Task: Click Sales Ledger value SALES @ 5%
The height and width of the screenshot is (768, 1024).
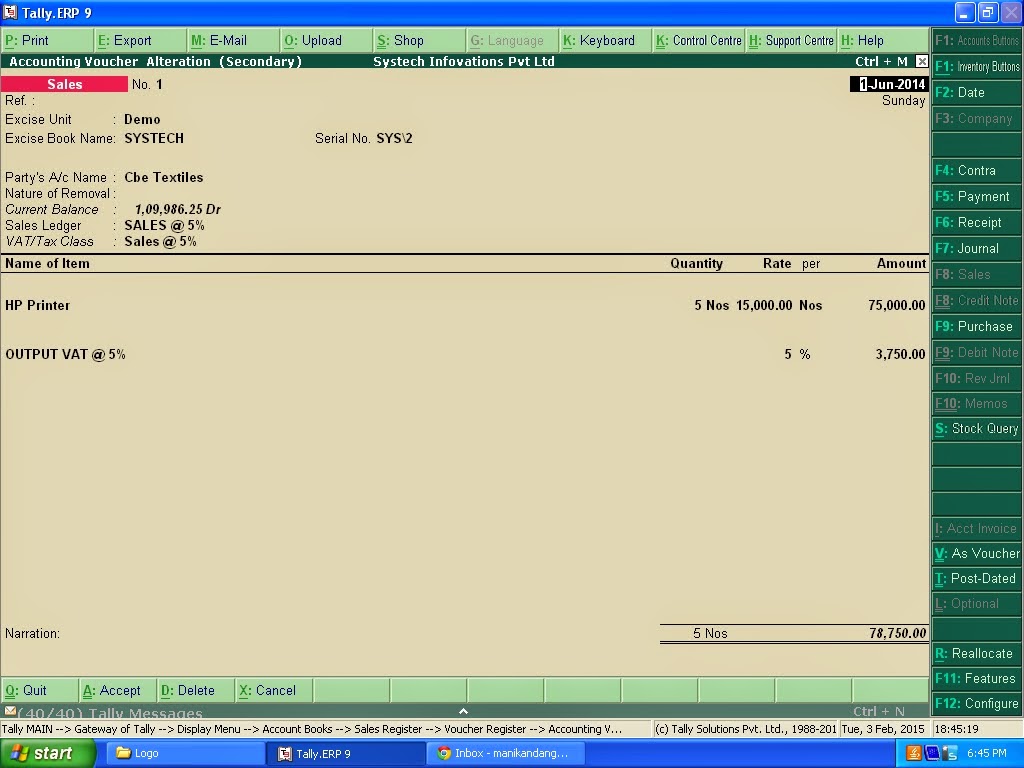Action: (x=164, y=225)
